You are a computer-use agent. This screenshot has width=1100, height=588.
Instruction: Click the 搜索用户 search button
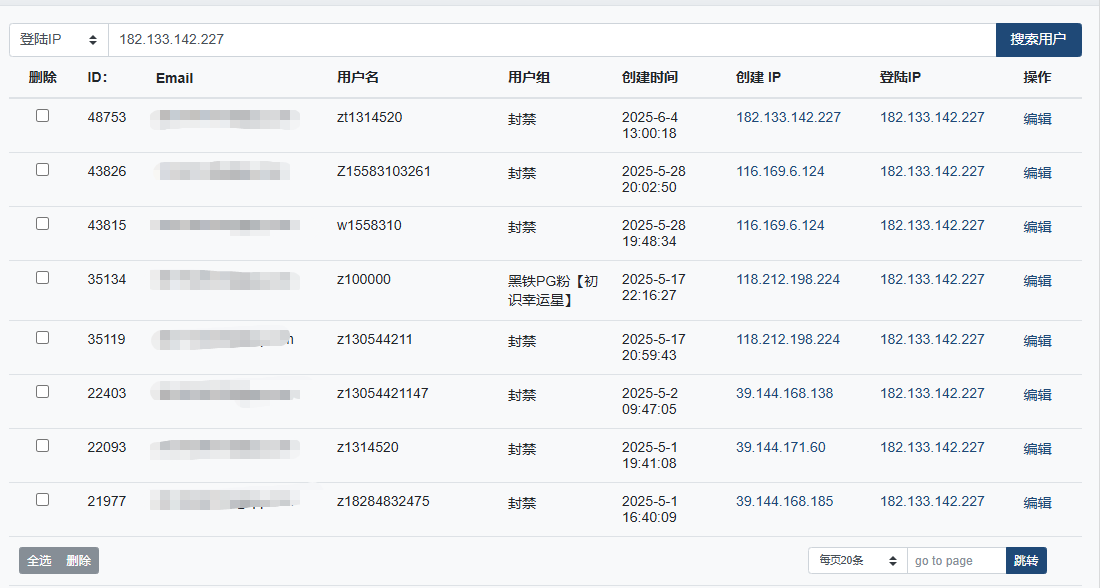pos(1038,40)
